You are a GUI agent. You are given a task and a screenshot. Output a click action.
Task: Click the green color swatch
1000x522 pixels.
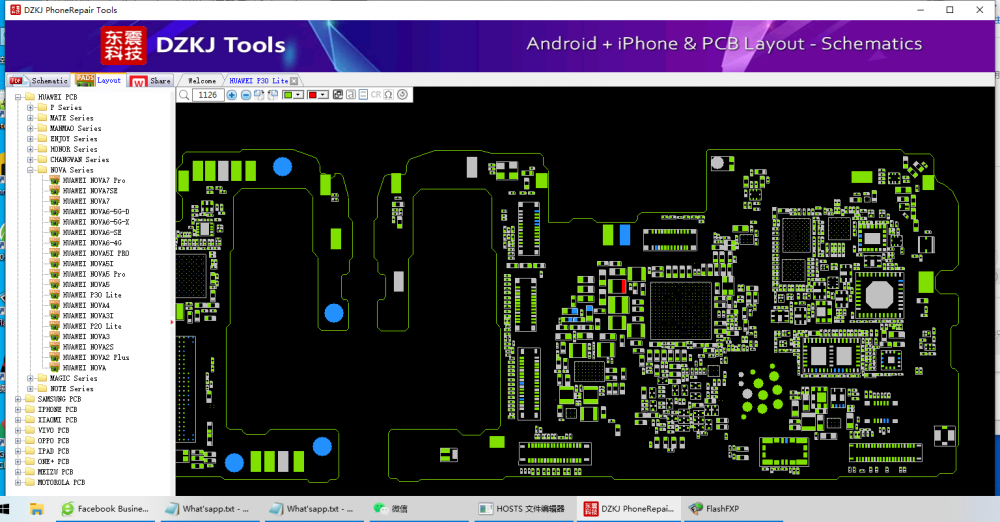click(288, 95)
